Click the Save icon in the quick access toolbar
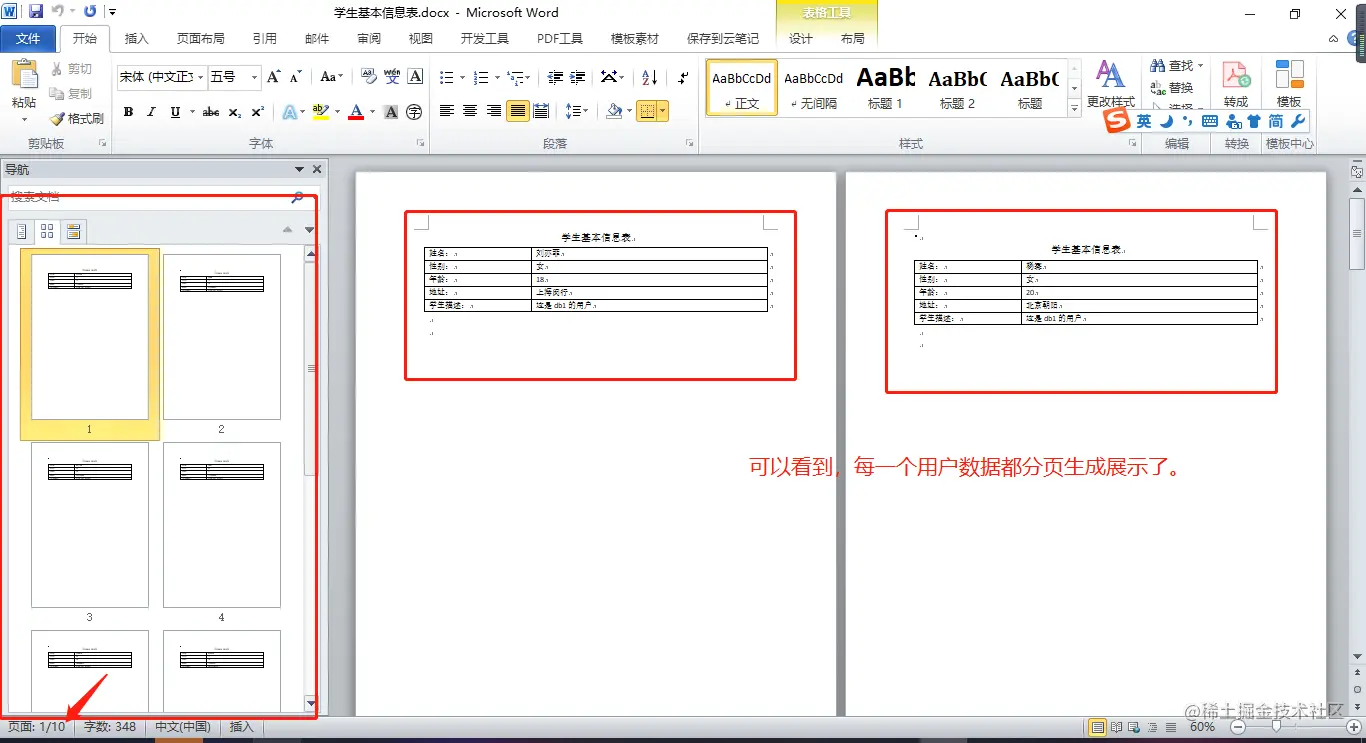1366x743 pixels. (x=36, y=12)
